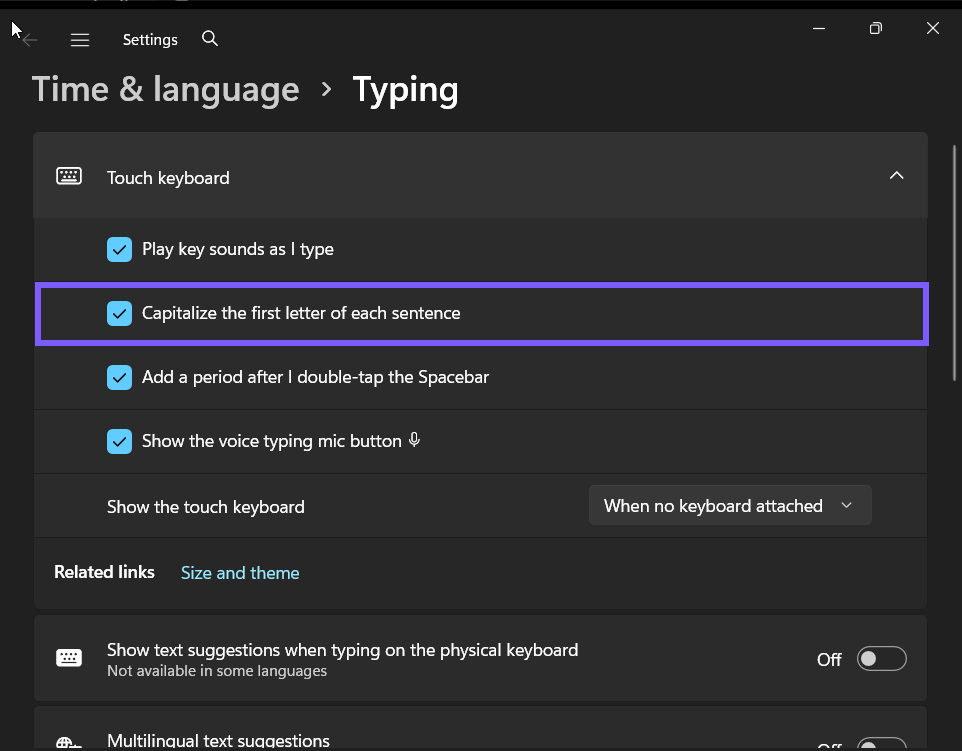The image size is (962, 751).
Task: Click the Touch keyboard icon
Action: click(69, 176)
